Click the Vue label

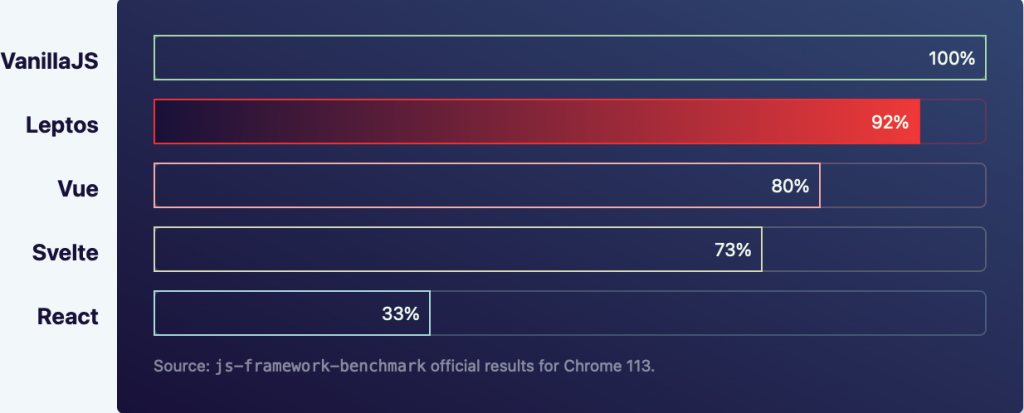coord(78,189)
